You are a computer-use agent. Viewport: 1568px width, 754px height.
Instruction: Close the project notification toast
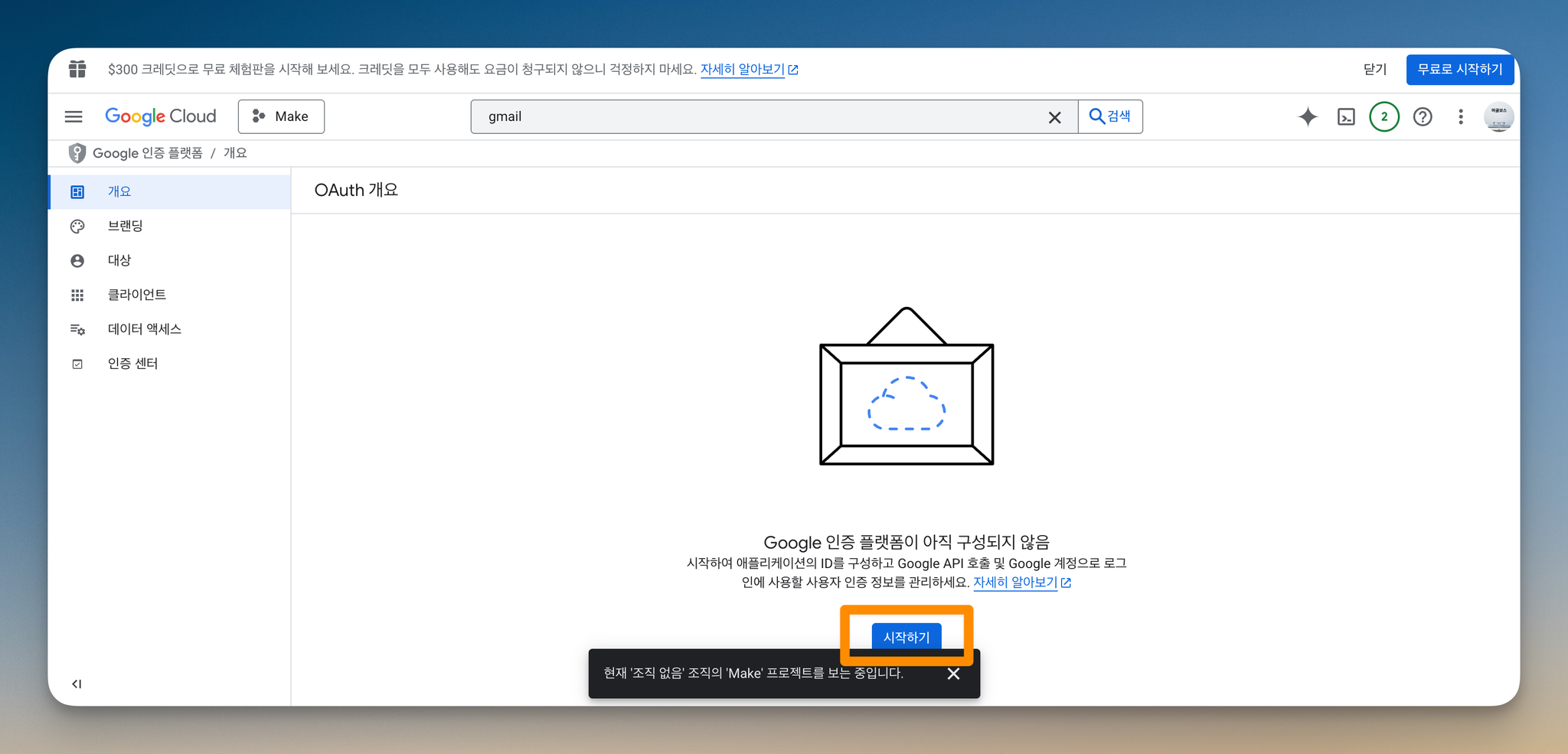pyautogui.click(x=953, y=674)
